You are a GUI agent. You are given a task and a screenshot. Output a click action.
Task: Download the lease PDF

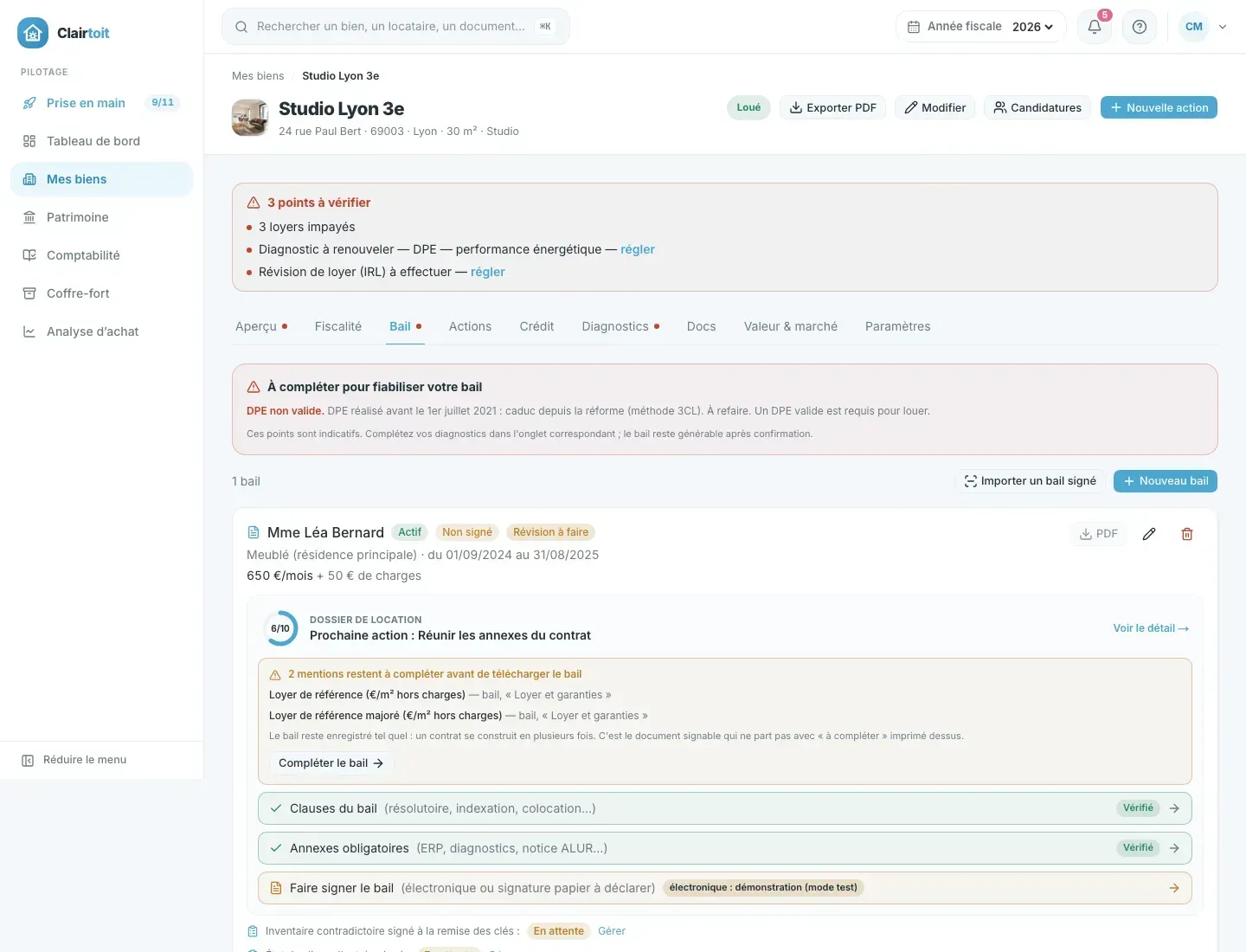(1099, 534)
